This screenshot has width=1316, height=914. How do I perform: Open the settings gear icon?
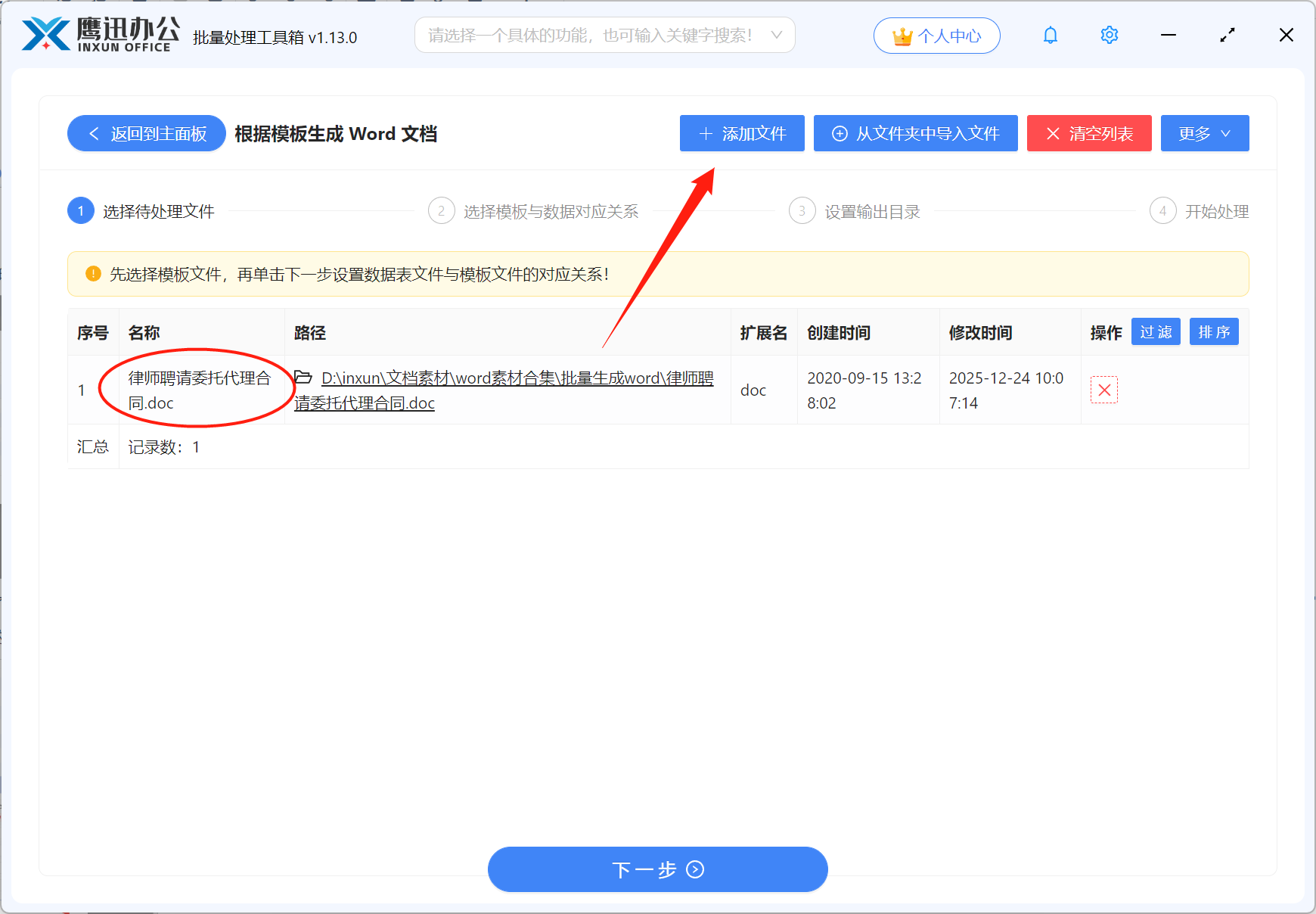click(x=1109, y=35)
